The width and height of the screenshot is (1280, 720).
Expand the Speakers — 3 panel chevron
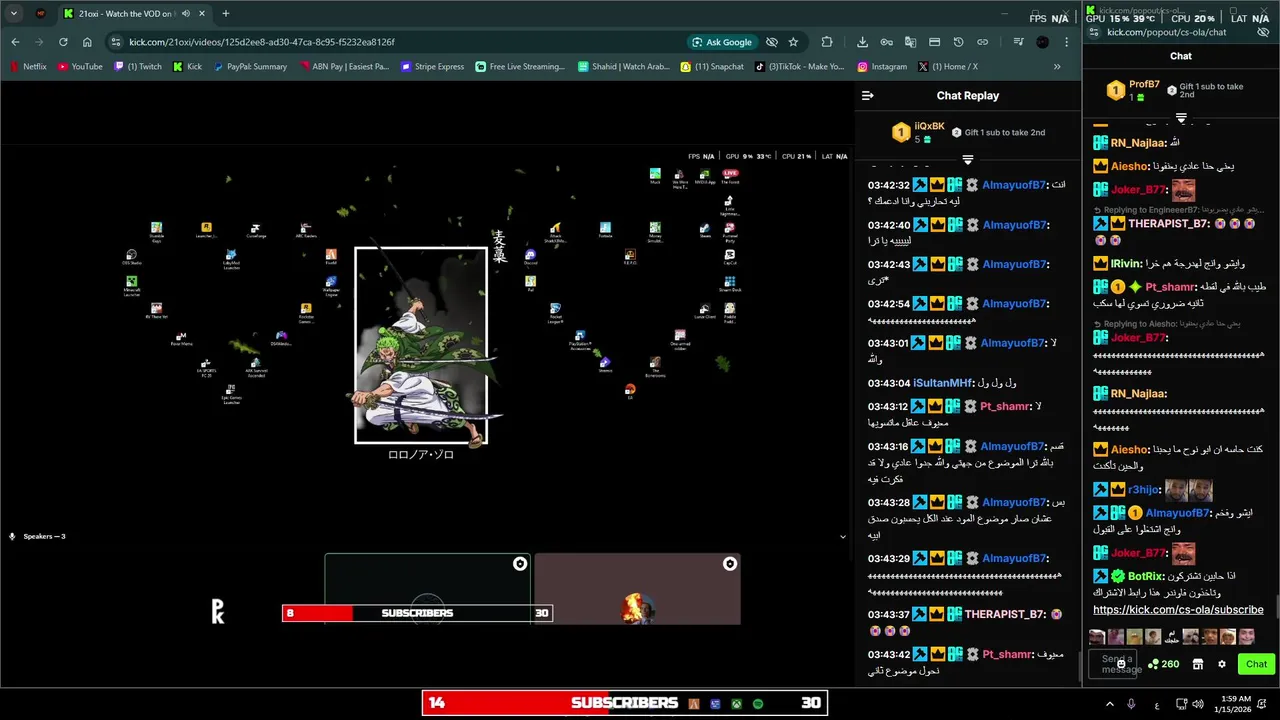842,537
